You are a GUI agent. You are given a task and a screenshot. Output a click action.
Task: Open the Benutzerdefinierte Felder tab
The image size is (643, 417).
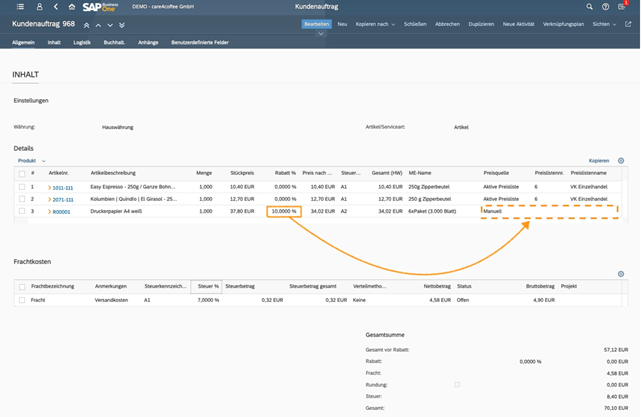tap(200, 42)
